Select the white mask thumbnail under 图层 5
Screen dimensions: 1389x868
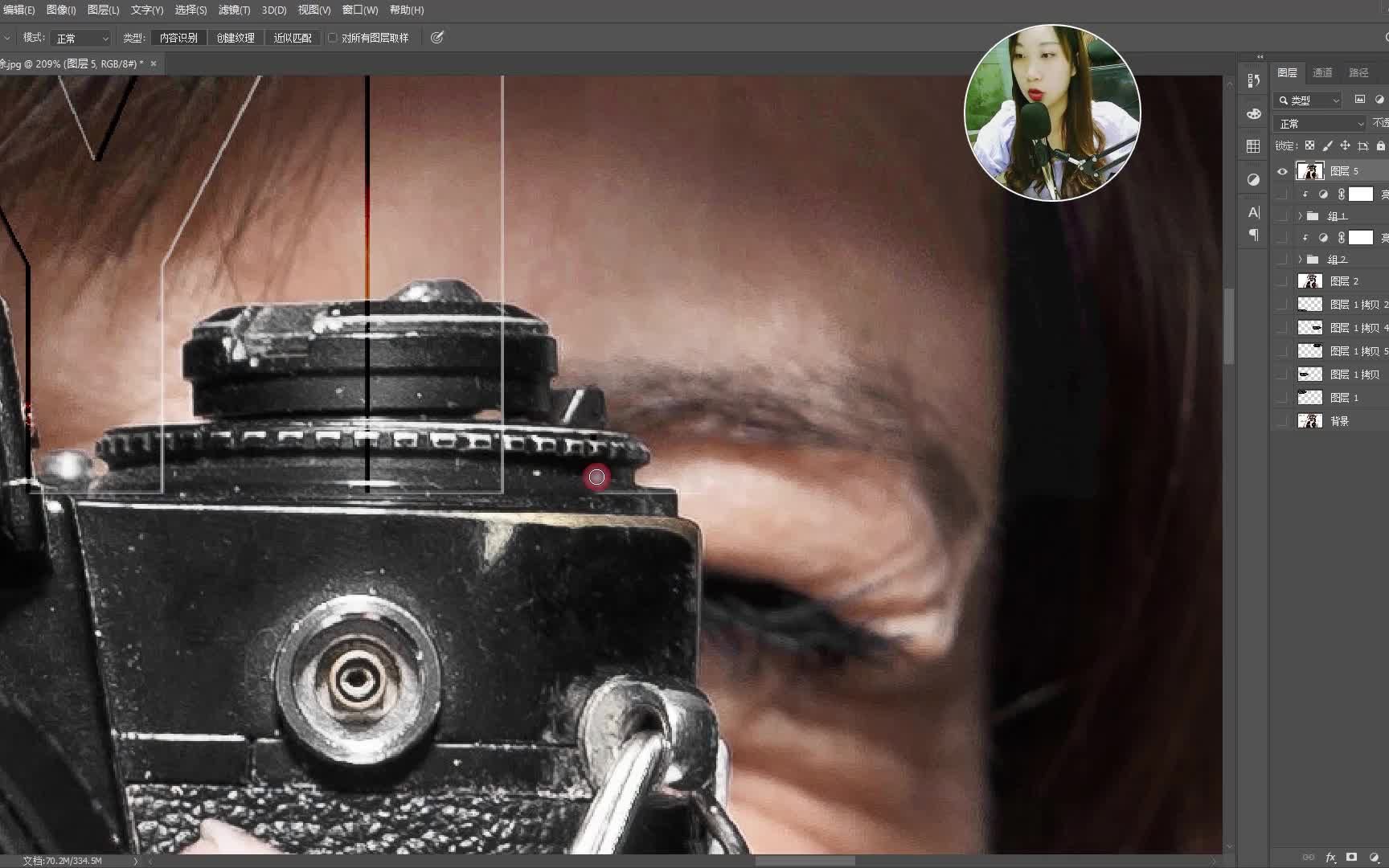point(1360,194)
